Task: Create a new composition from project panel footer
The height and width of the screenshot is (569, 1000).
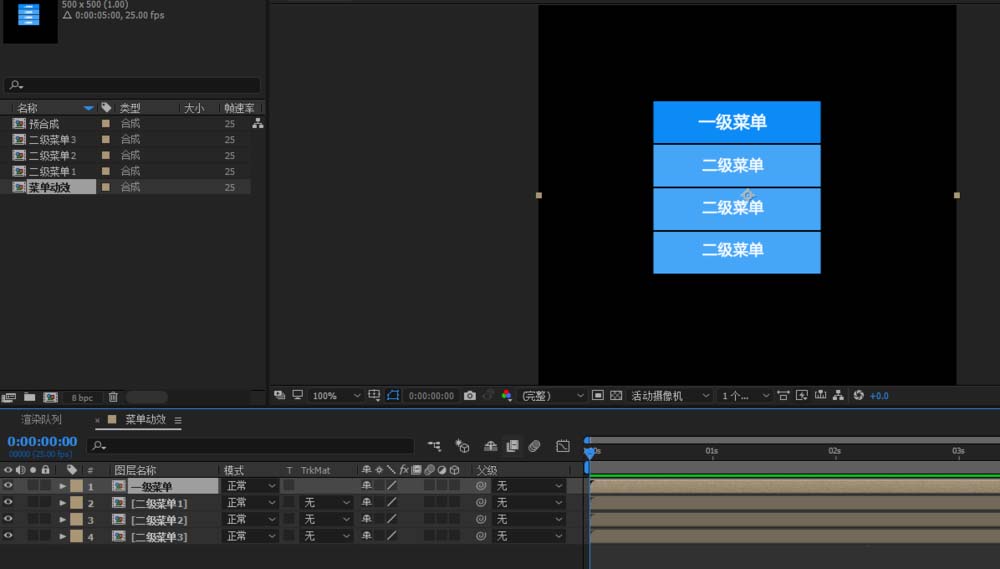Action: 50,397
